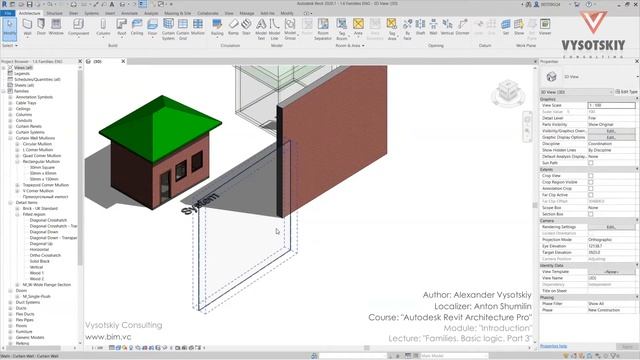Viewport: 640px width, 360px height.
Task: Open the work plane Viewer
Action: click(x=545, y=27)
